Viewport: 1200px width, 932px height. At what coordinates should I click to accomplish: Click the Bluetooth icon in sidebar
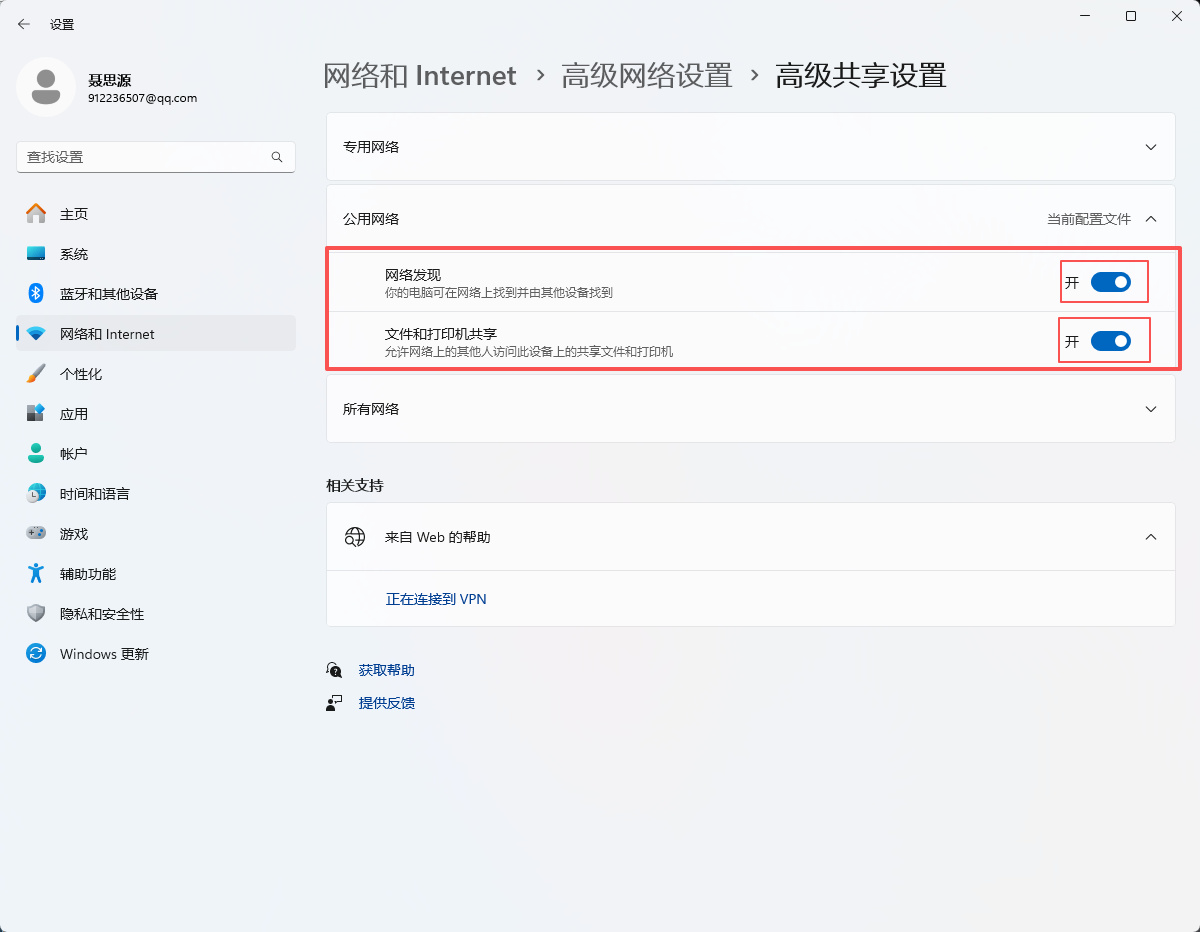click(36, 294)
